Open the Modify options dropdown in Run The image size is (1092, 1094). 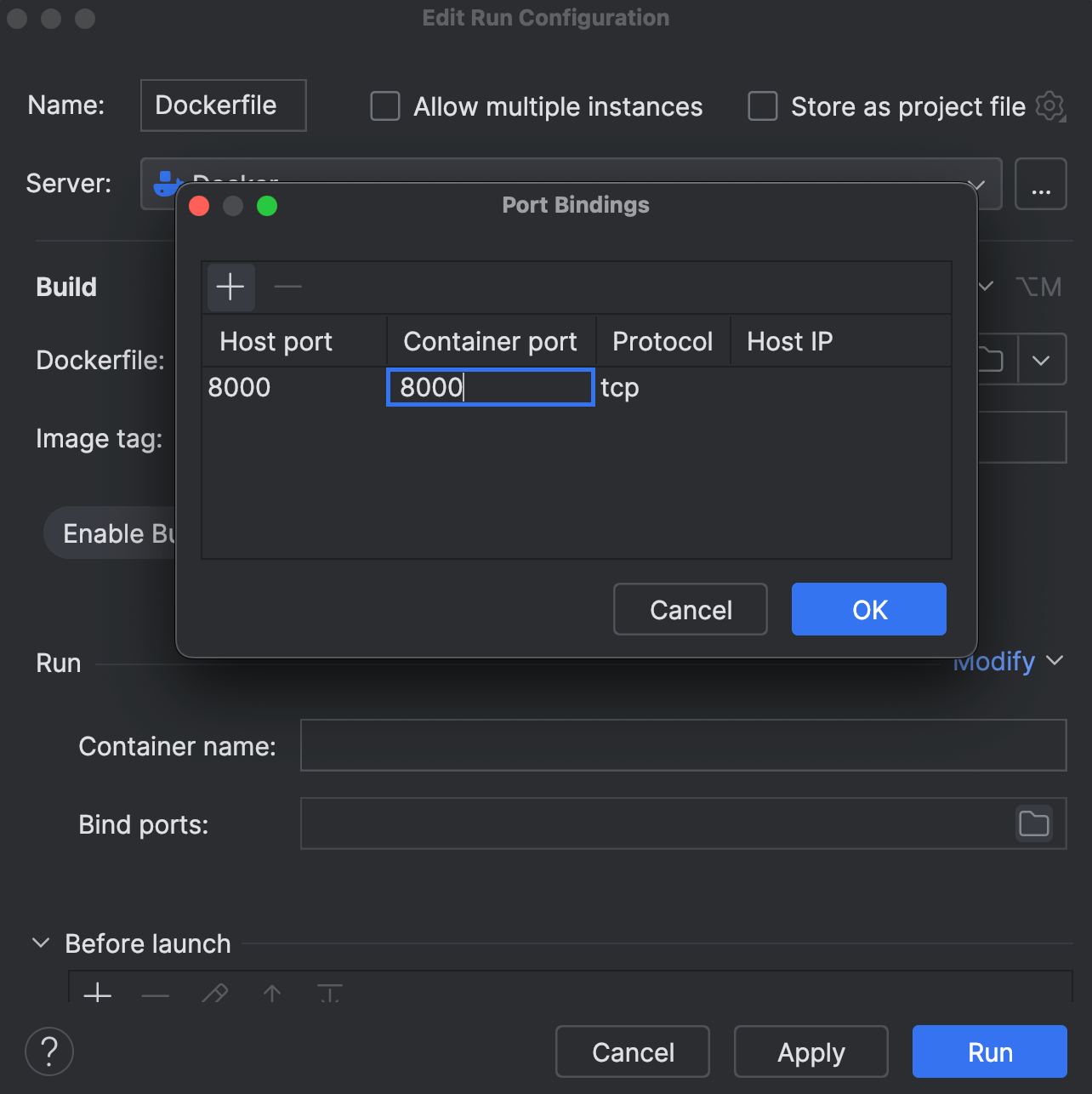tap(1008, 662)
